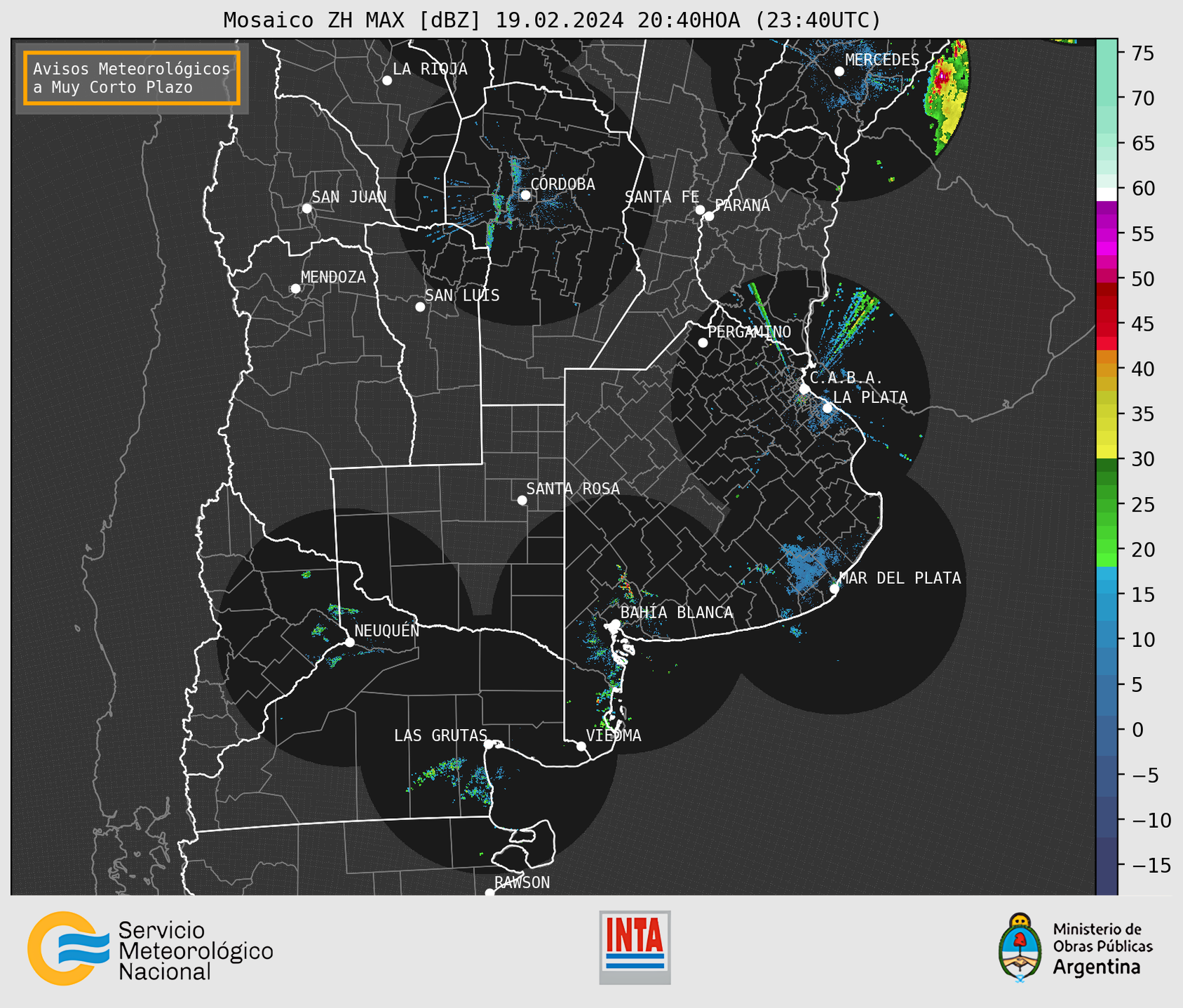
Task: Click the 45 value on the dBZ scale
Action: tap(1142, 324)
